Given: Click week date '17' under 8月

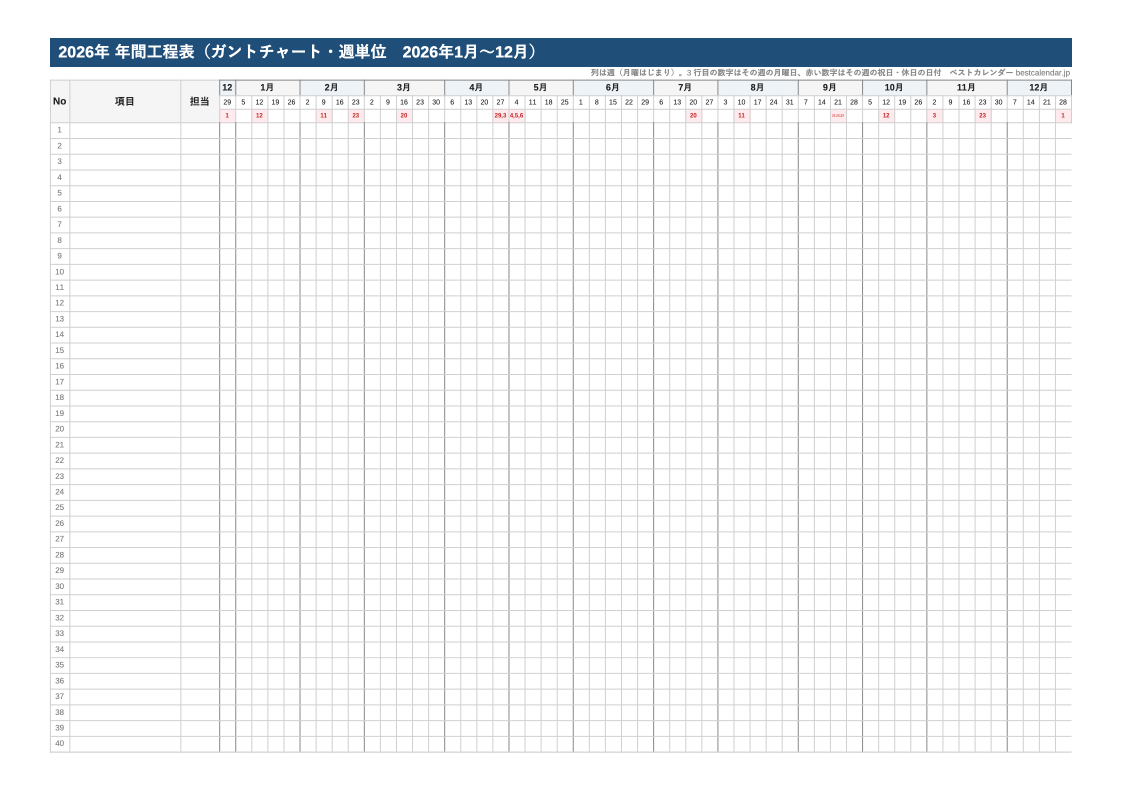Looking at the screenshot, I should click(758, 103).
